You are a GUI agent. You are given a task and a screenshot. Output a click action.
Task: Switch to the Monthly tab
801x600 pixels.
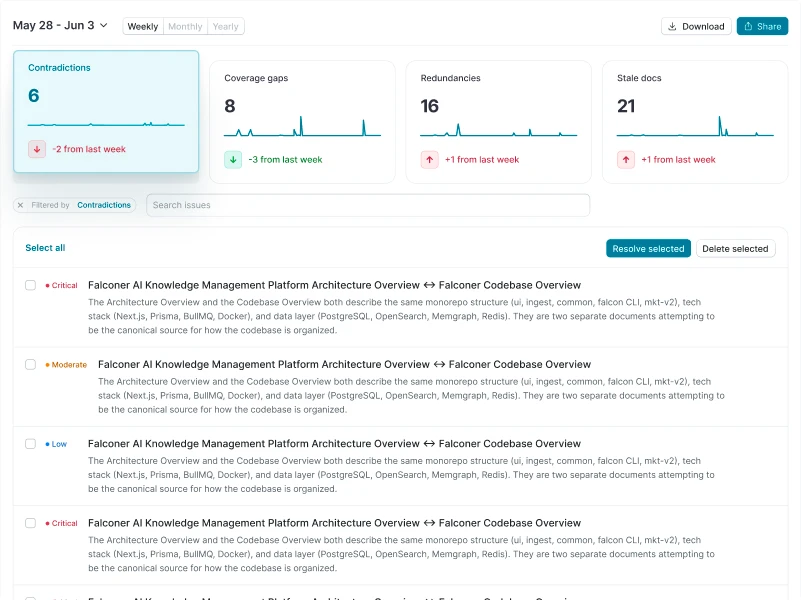tap(185, 27)
